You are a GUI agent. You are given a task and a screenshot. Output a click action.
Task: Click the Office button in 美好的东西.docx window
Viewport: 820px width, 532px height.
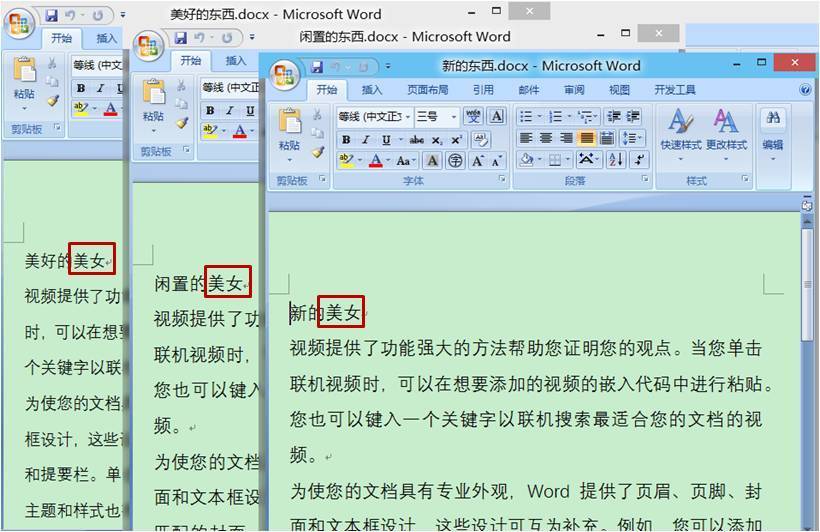coord(19,24)
